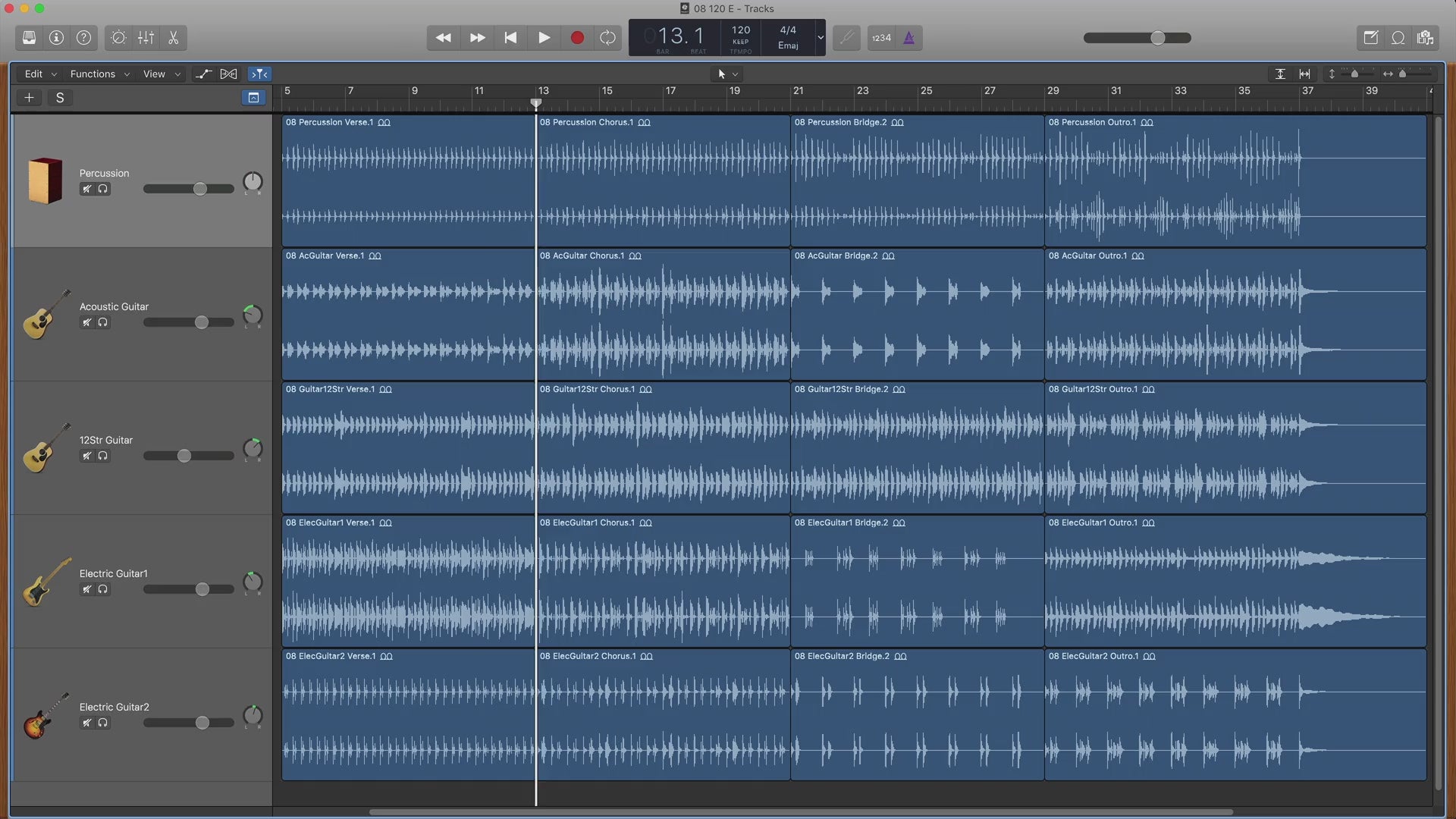
Task: Expand the LCD display mode dropdown
Action: click(x=820, y=38)
